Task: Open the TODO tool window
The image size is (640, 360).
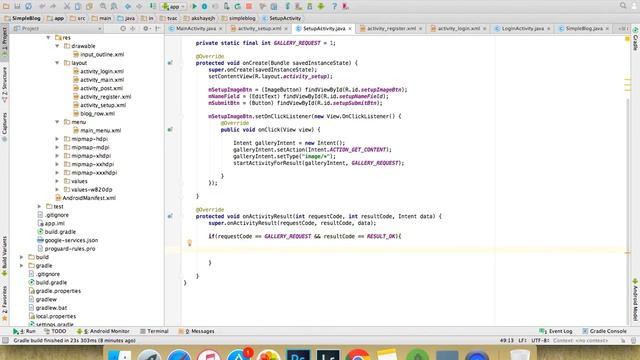Action: click(55, 331)
